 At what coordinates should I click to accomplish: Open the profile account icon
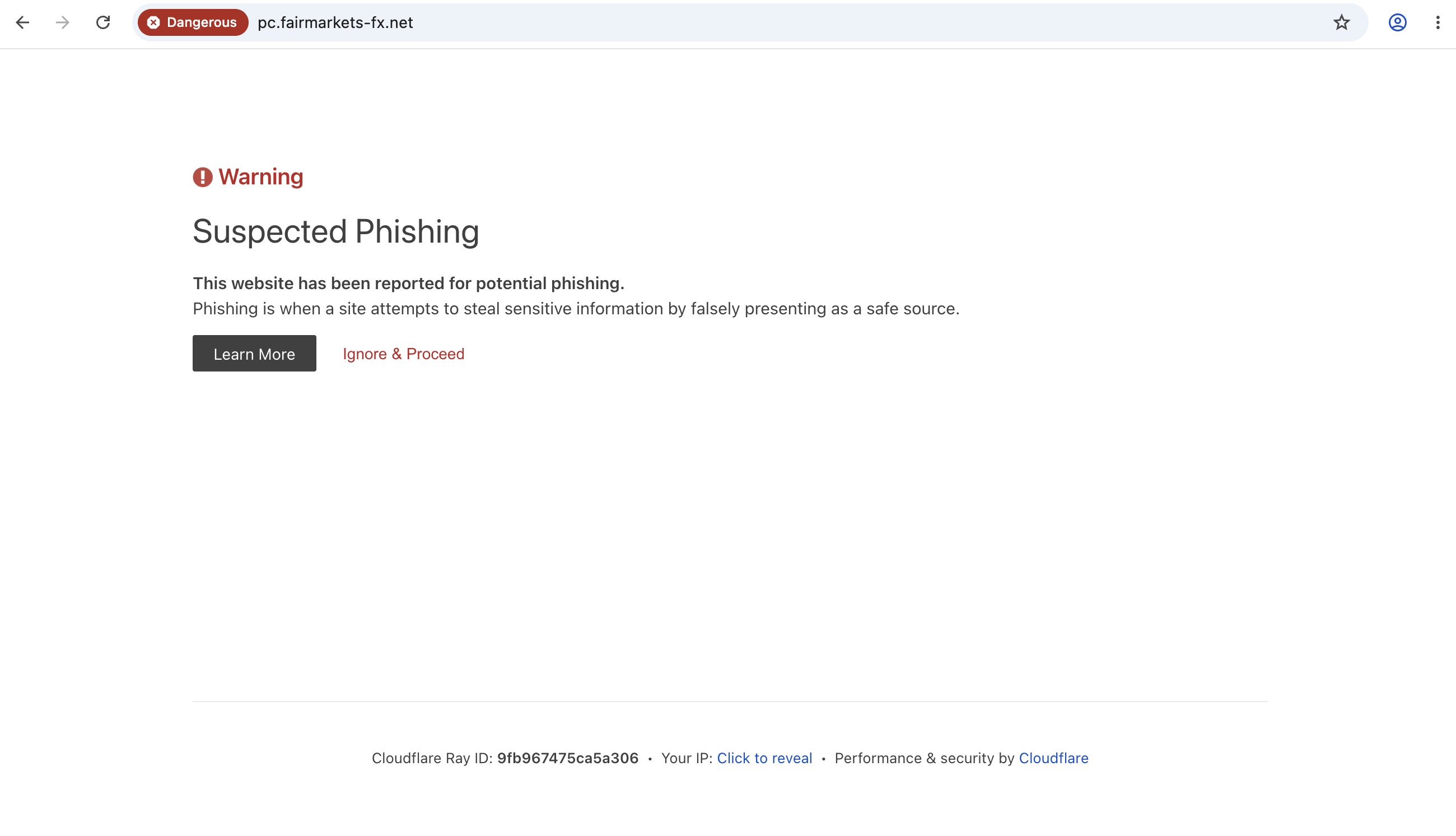pos(1398,22)
